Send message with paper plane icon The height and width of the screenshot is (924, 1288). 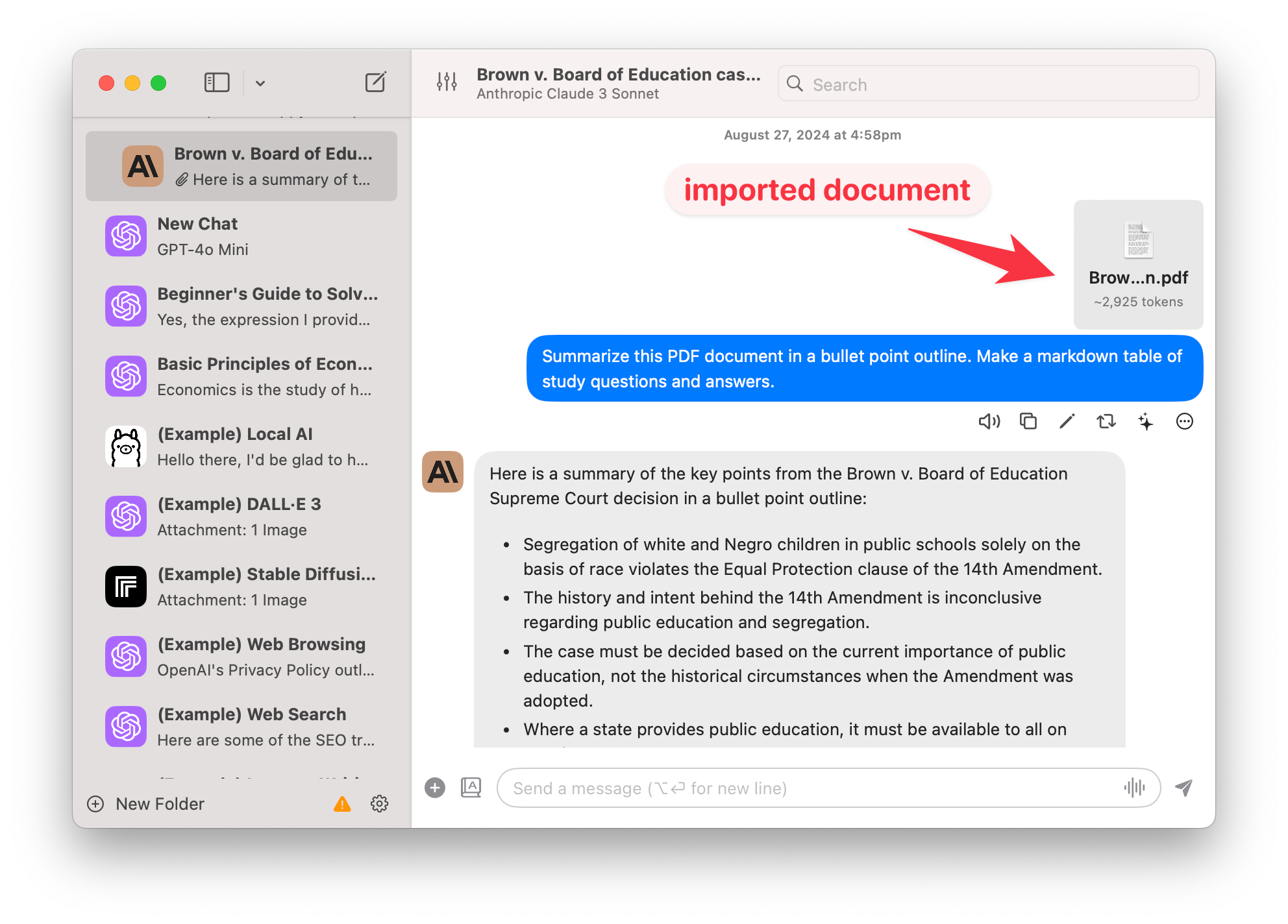tap(1184, 788)
